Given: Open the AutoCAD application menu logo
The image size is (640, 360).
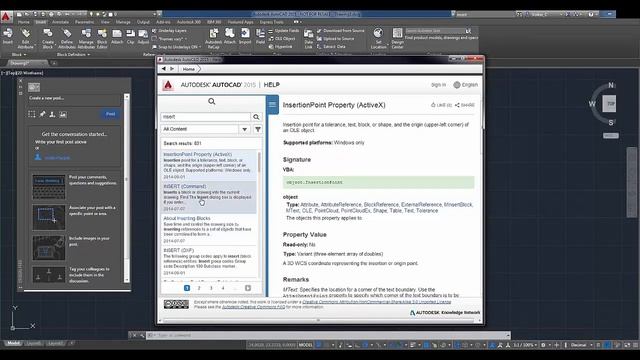Looking at the screenshot, I should pos(6,17).
